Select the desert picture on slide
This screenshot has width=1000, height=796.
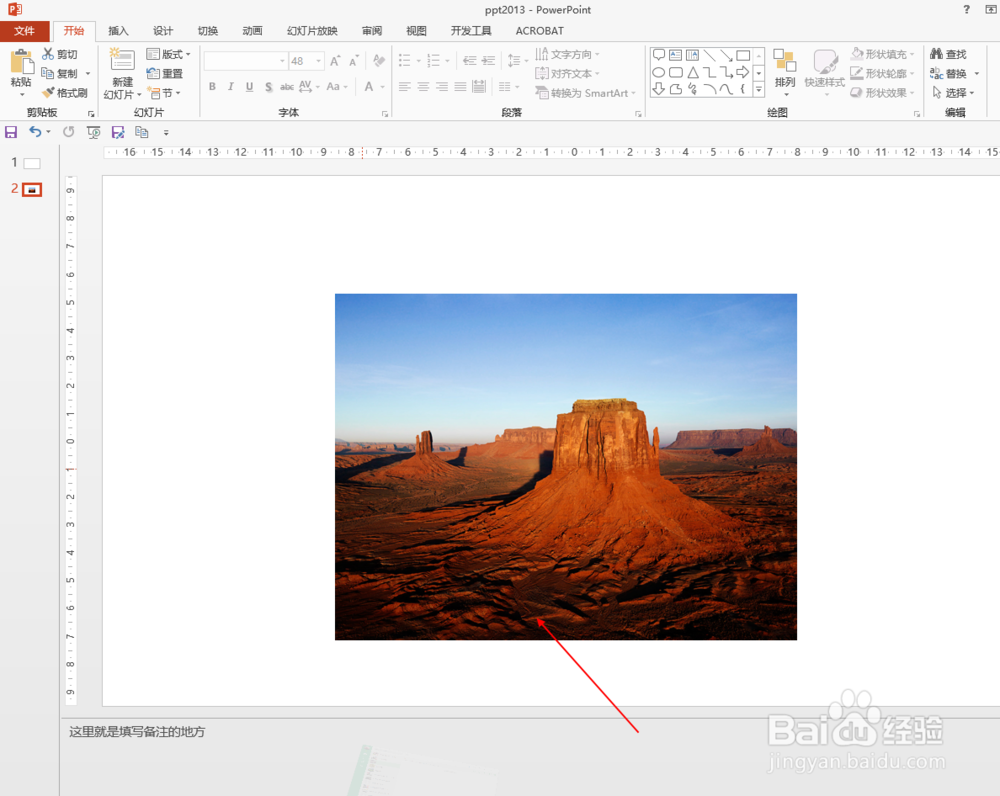(x=566, y=466)
